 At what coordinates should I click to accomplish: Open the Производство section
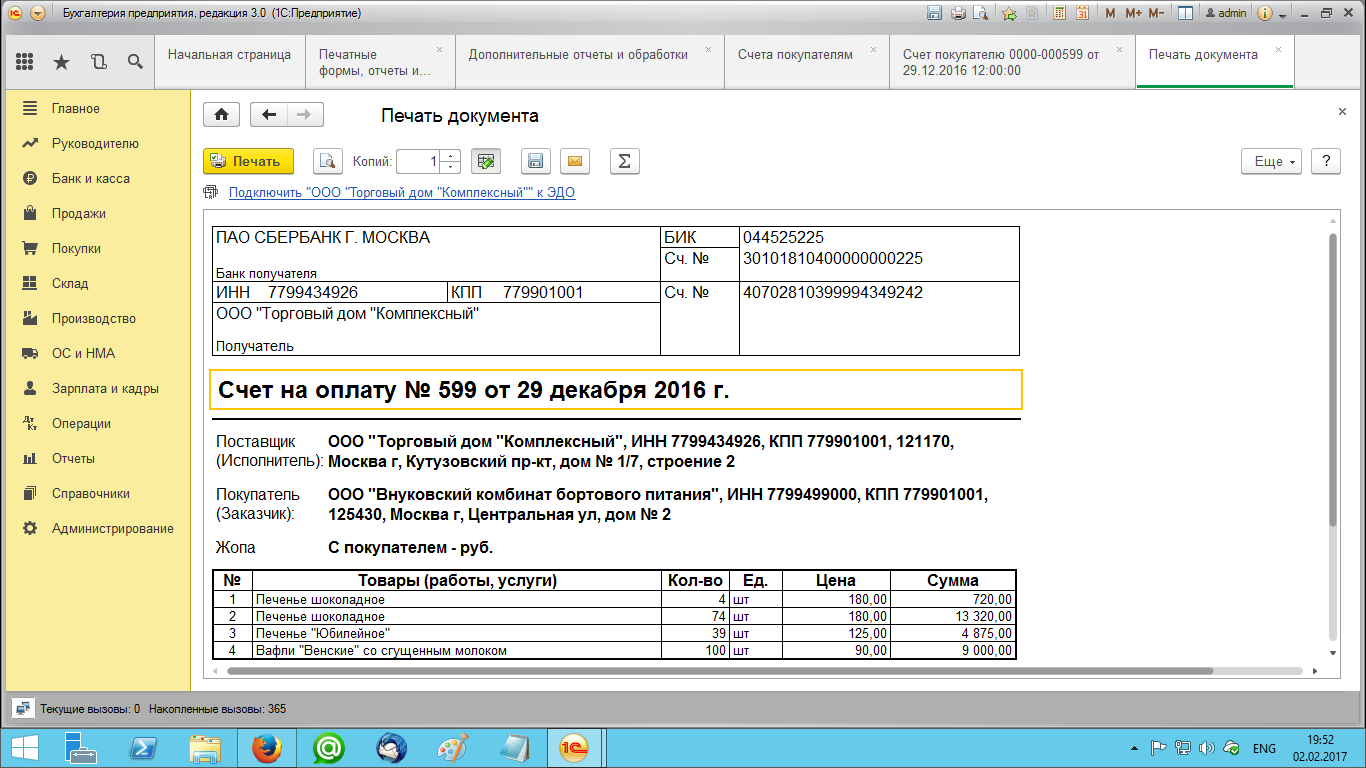[98, 318]
